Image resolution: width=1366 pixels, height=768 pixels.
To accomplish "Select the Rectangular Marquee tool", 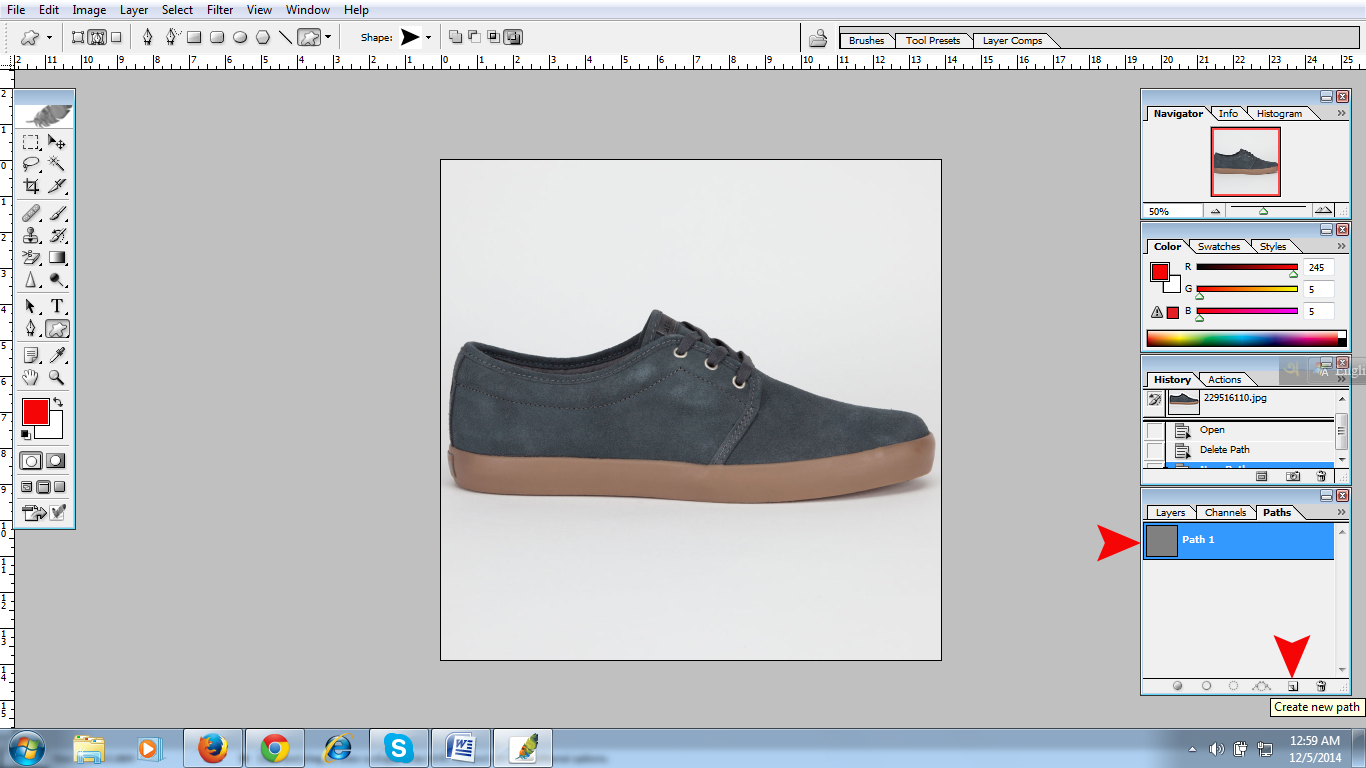I will tap(31, 143).
